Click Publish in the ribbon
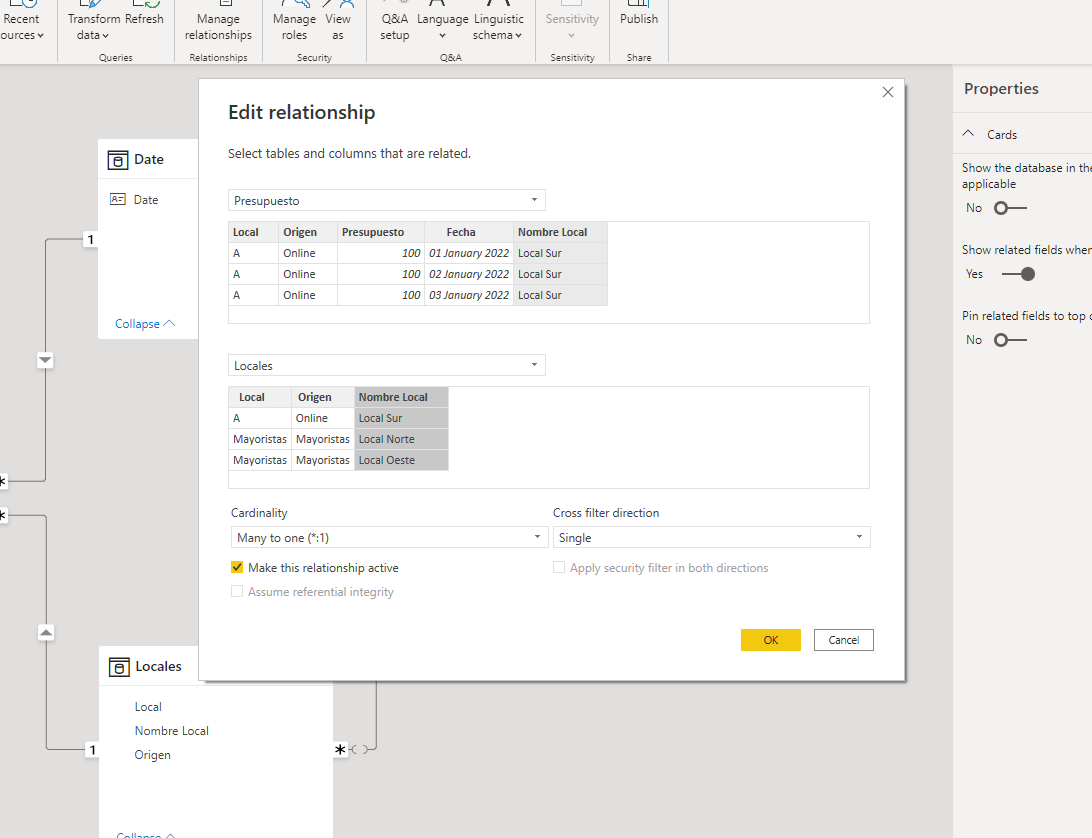Screen dimensions: 1092x838 pos(639,19)
